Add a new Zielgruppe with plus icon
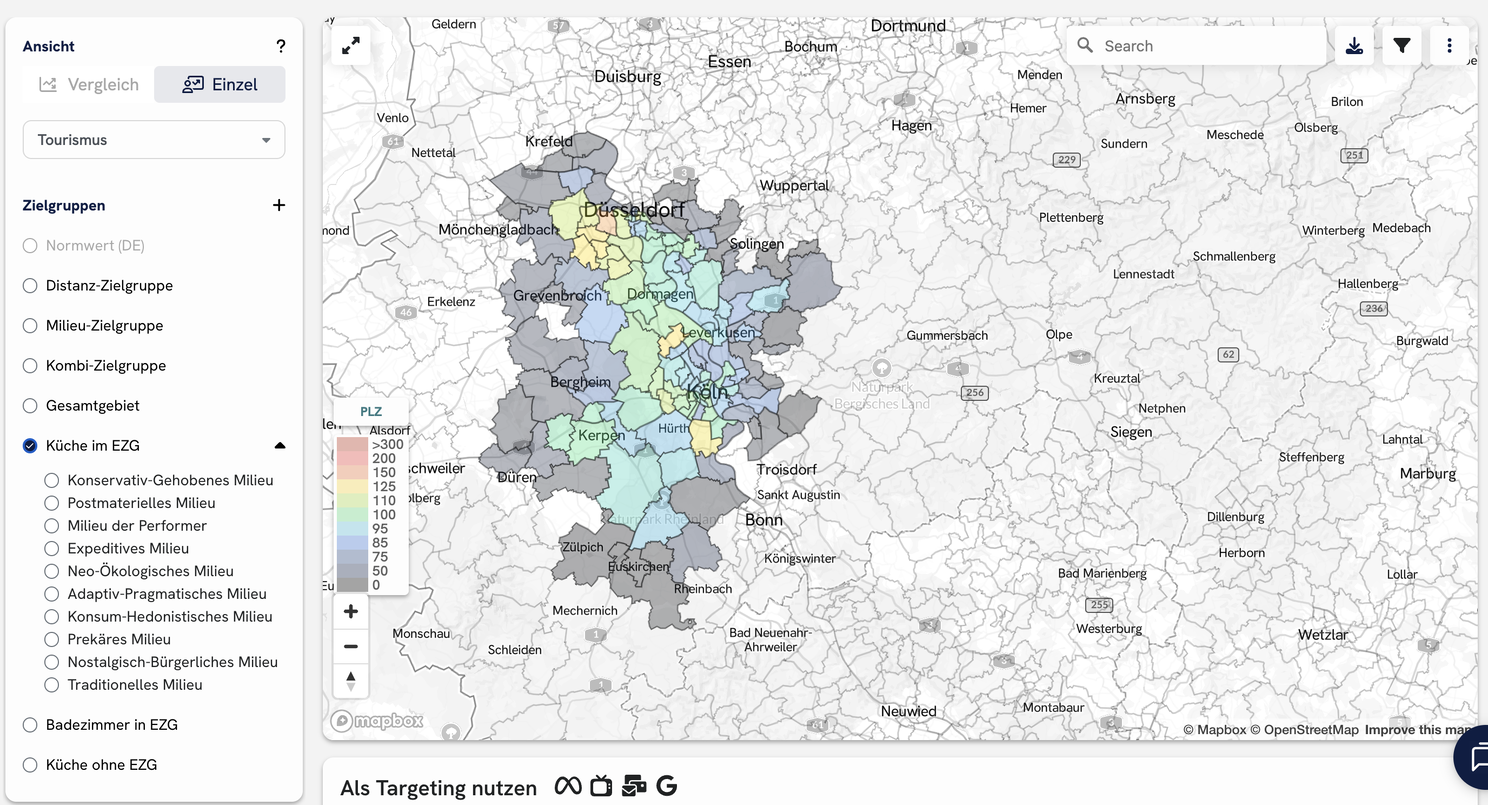 pyautogui.click(x=279, y=205)
